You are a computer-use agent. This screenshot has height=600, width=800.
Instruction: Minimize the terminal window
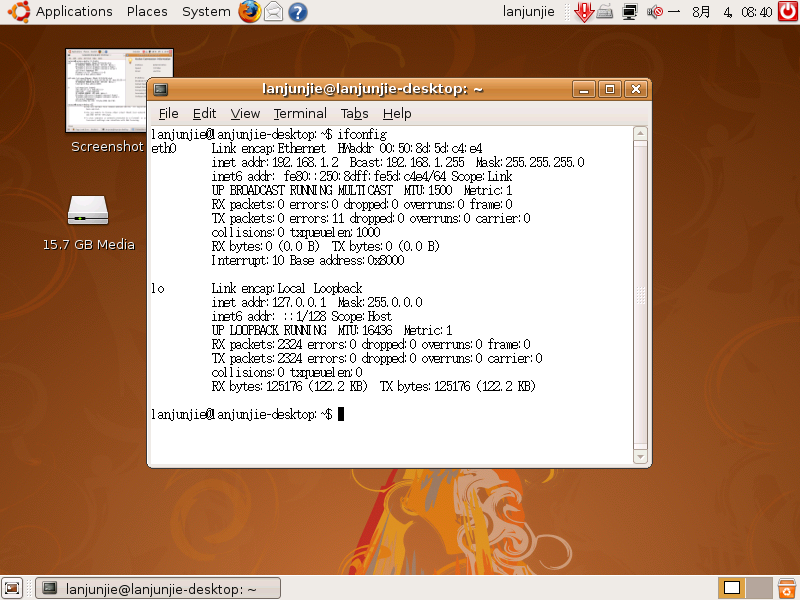tap(584, 89)
